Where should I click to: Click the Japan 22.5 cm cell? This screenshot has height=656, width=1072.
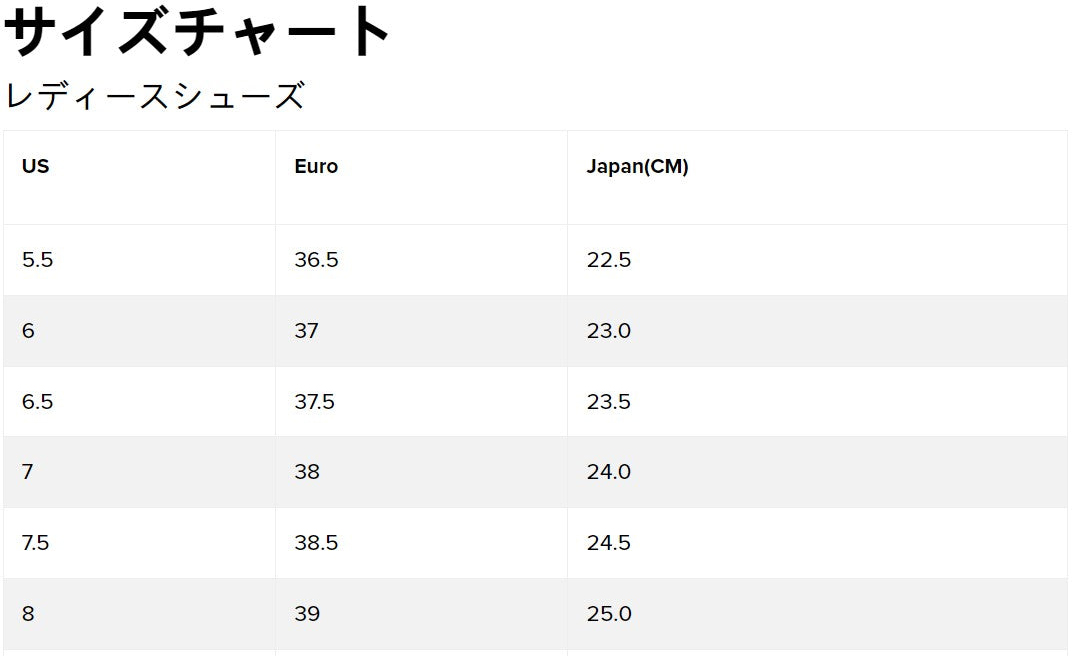609,260
